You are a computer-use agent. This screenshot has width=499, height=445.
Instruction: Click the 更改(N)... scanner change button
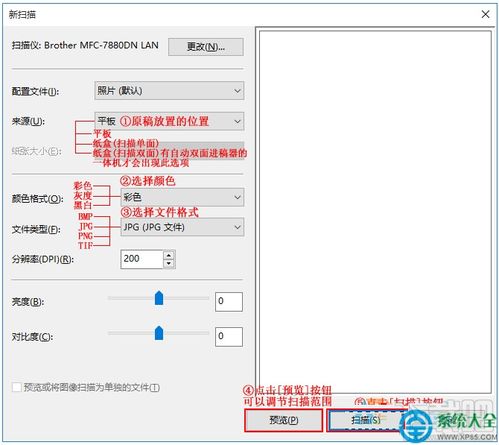(206, 47)
